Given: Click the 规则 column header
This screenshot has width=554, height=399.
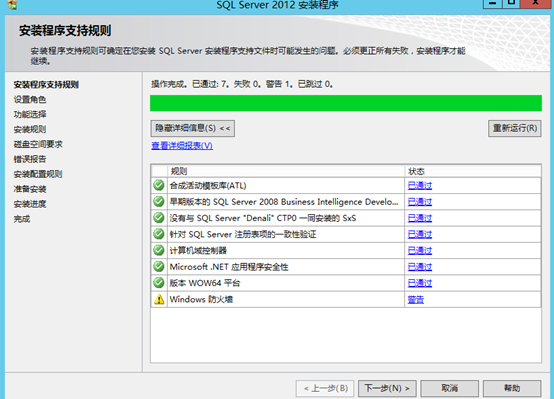Looking at the screenshot, I should point(285,171).
